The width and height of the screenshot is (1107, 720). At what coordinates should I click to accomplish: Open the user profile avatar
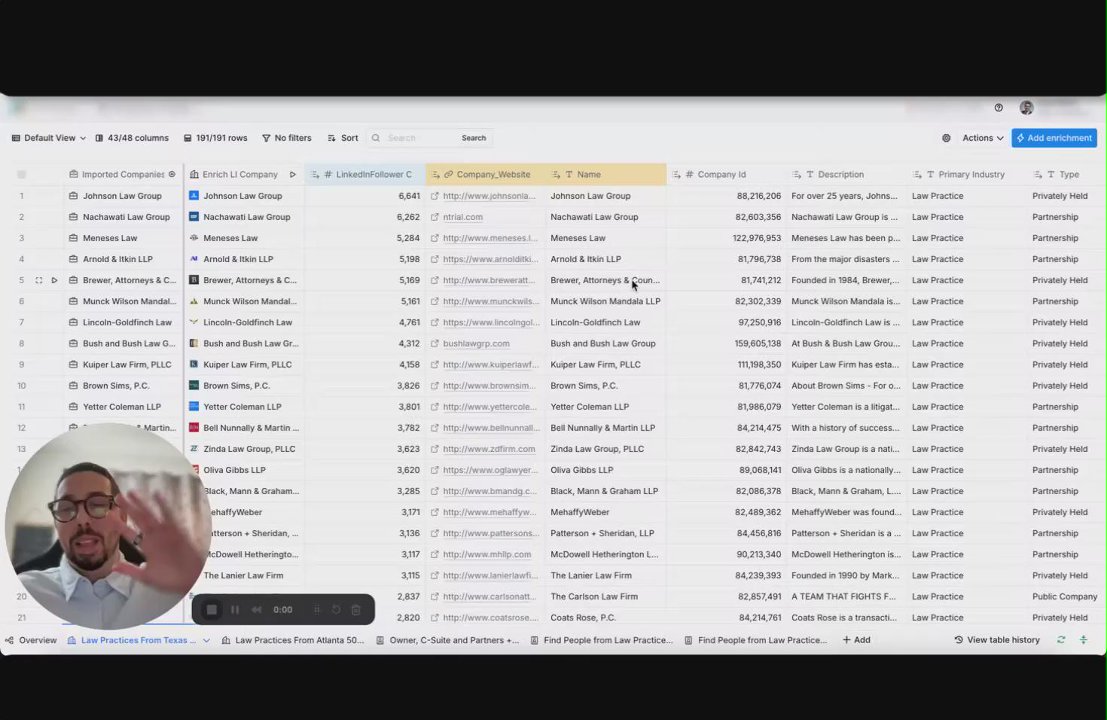[1027, 107]
